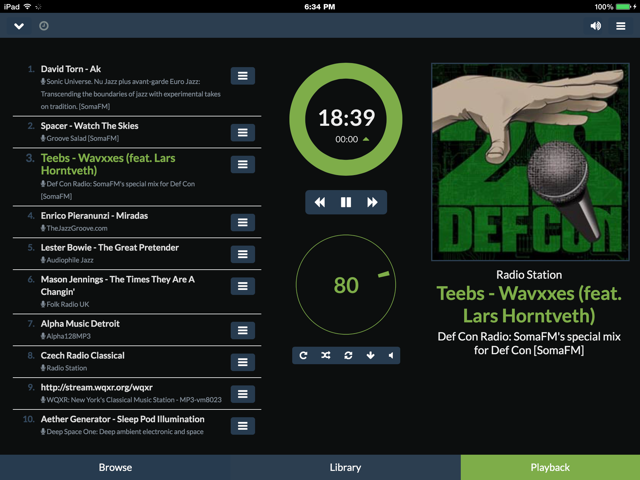Open menu for Teebs - Wavxxes track
Image resolution: width=640 pixels, height=480 pixels.
[x=243, y=164]
